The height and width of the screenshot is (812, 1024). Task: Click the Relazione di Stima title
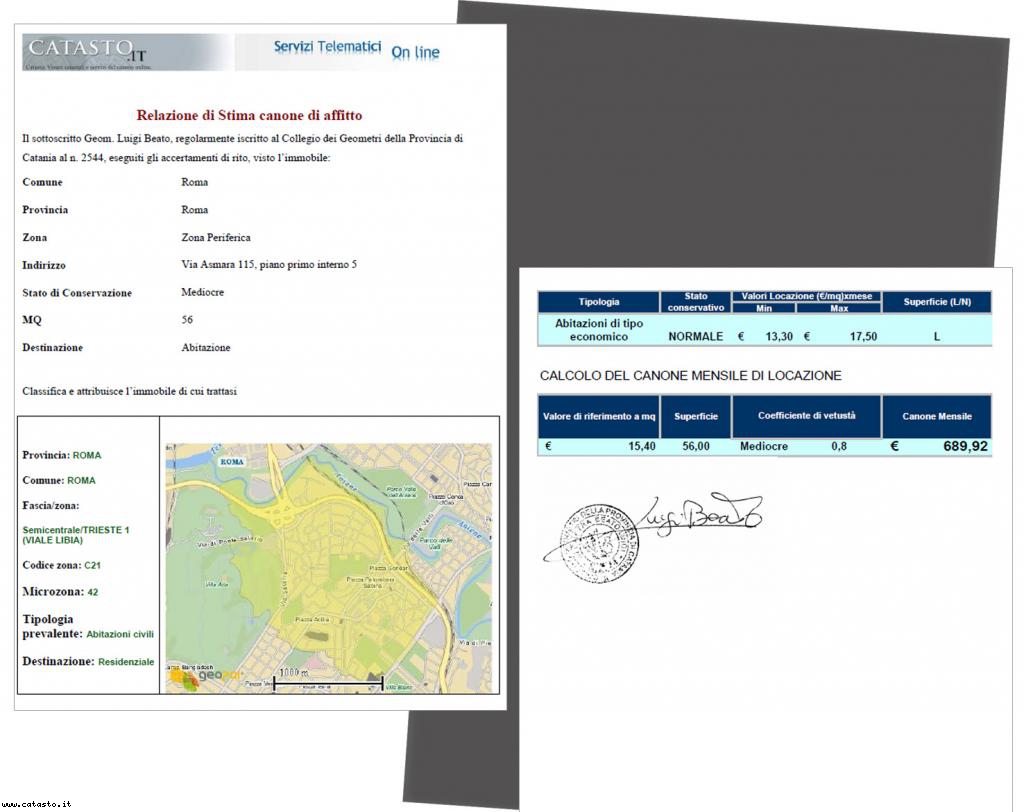pyautogui.click(x=249, y=116)
